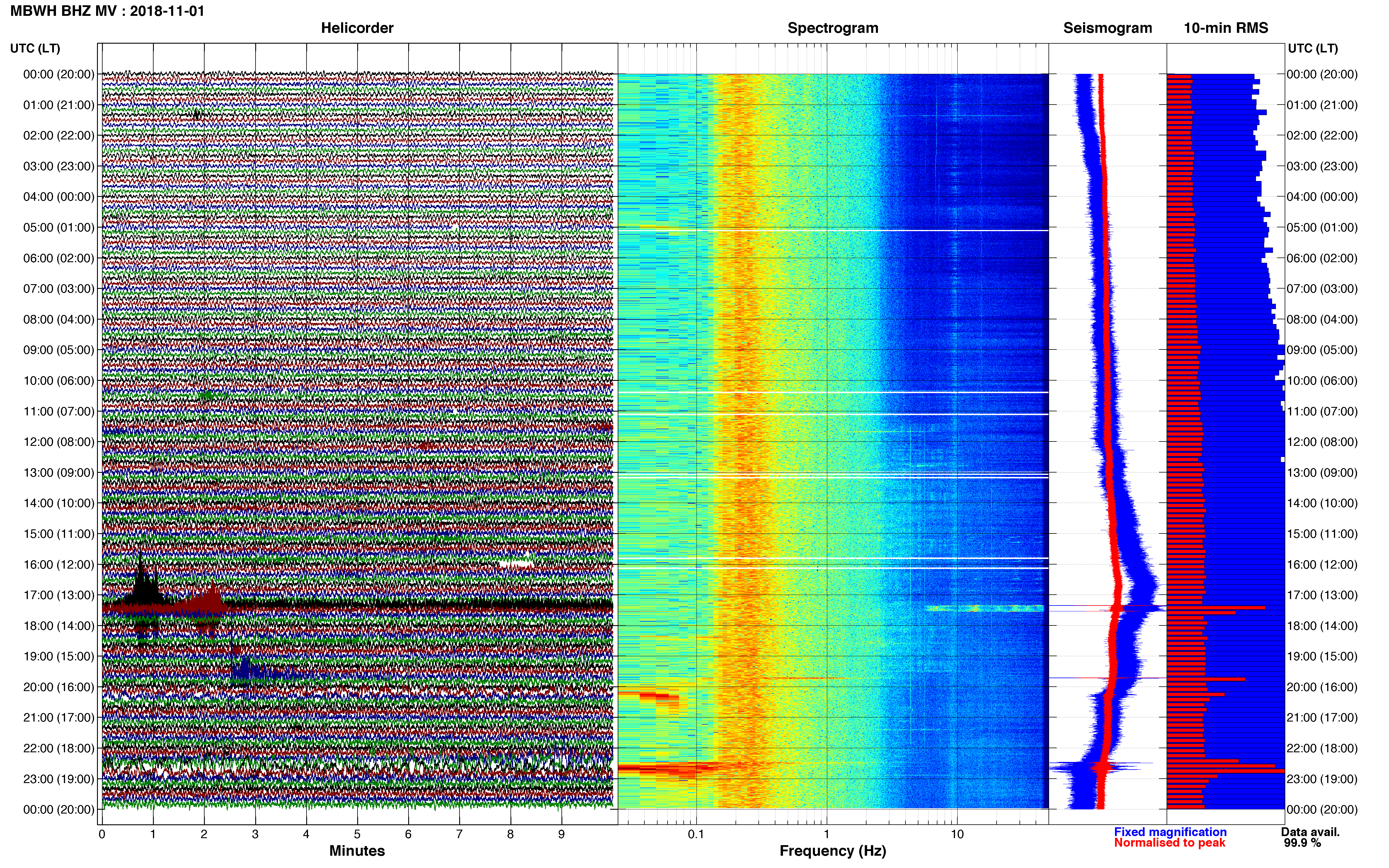The width and height of the screenshot is (1389, 868).
Task: Click the 'Spectrogram' panel heading
Action: (x=833, y=28)
